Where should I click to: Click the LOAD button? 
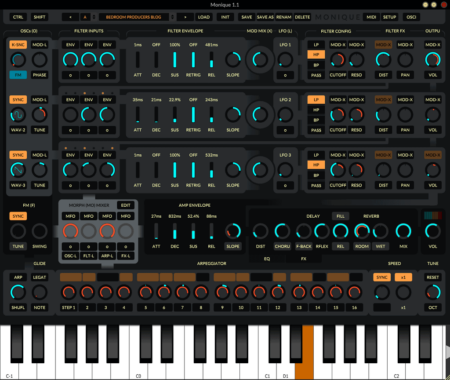click(x=204, y=17)
